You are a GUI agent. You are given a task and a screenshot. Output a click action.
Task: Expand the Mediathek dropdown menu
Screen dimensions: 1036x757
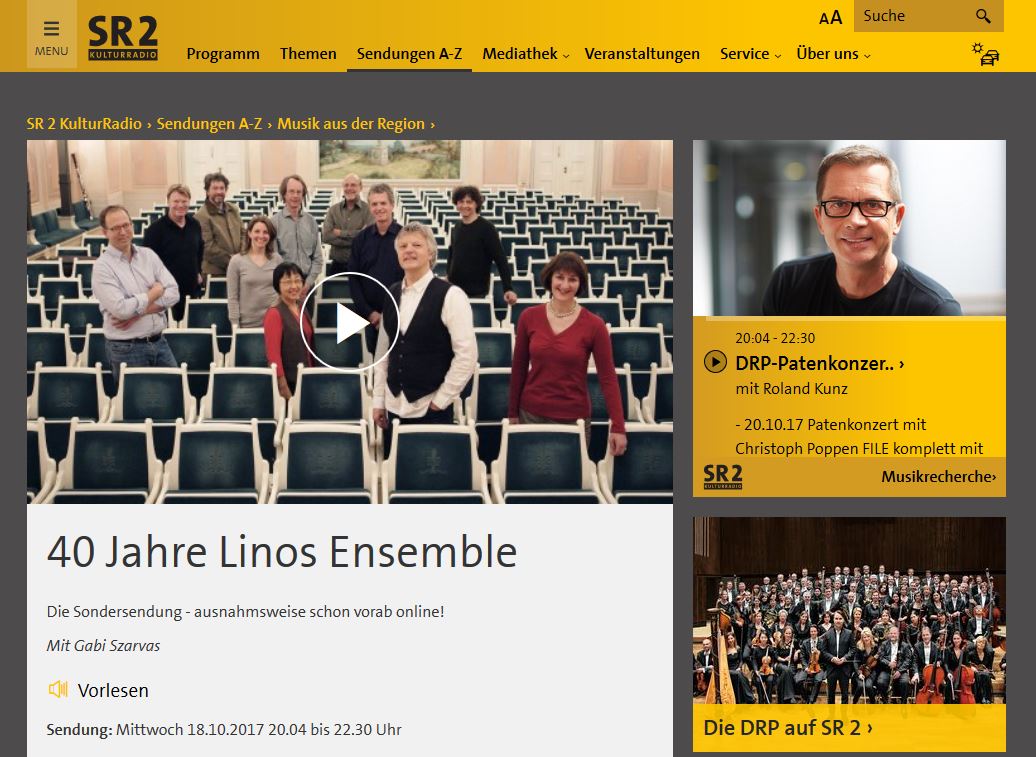click(x=525, y=54)
